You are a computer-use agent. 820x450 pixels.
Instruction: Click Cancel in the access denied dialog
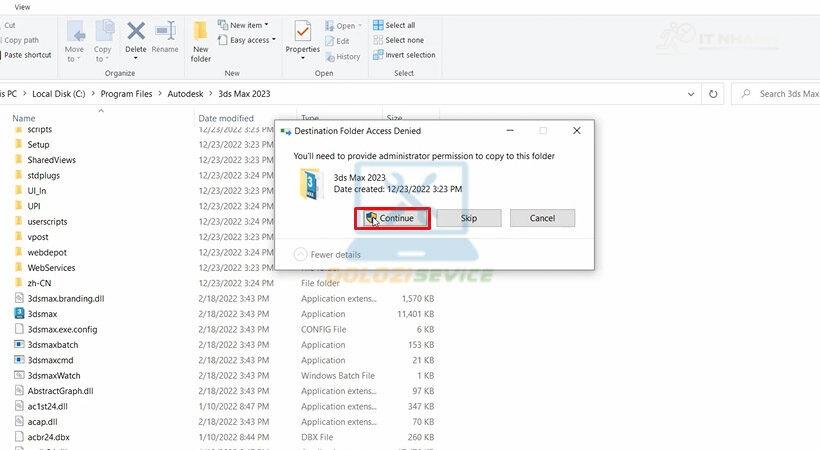tap(542, 218)
